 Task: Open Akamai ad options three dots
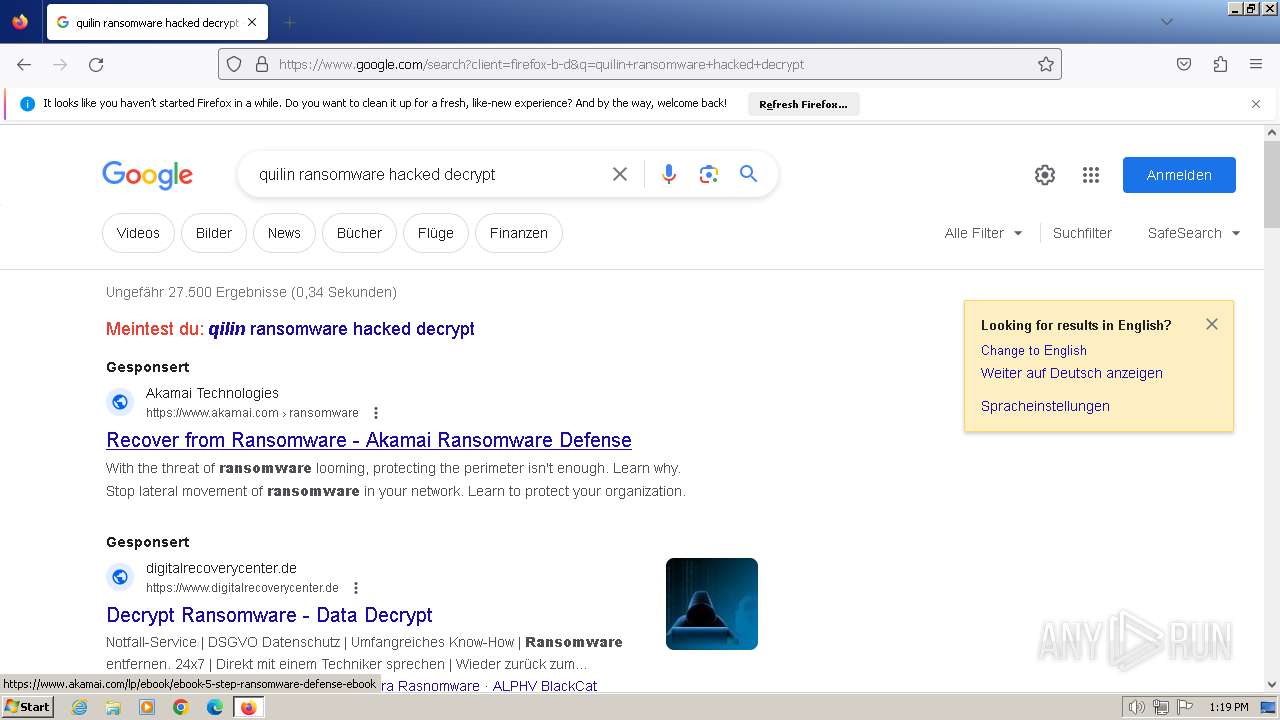click(x=376, y=413)
